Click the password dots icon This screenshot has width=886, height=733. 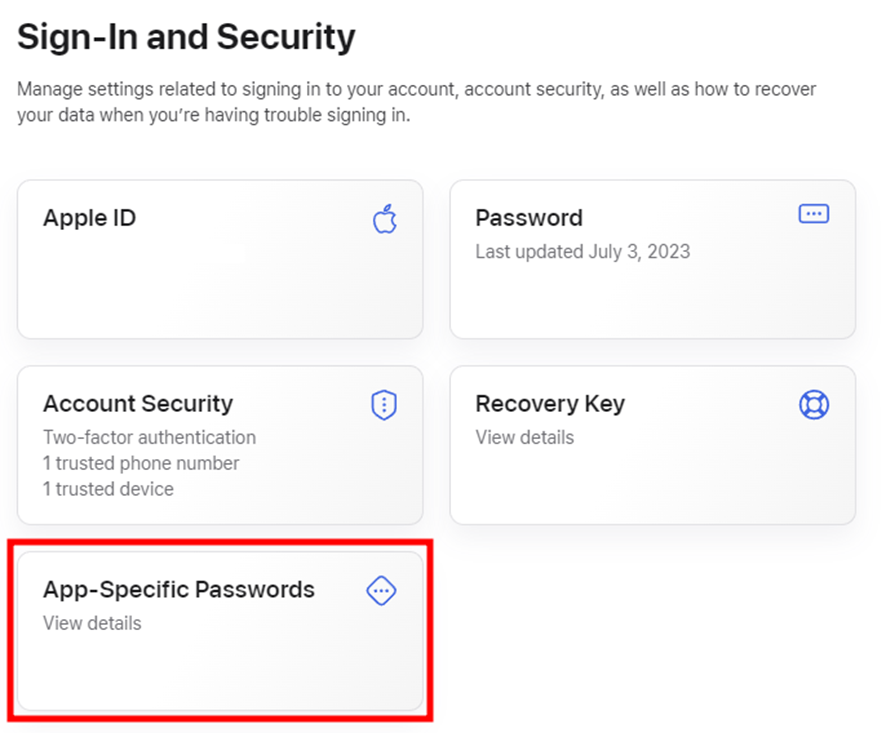pos(814,214)
